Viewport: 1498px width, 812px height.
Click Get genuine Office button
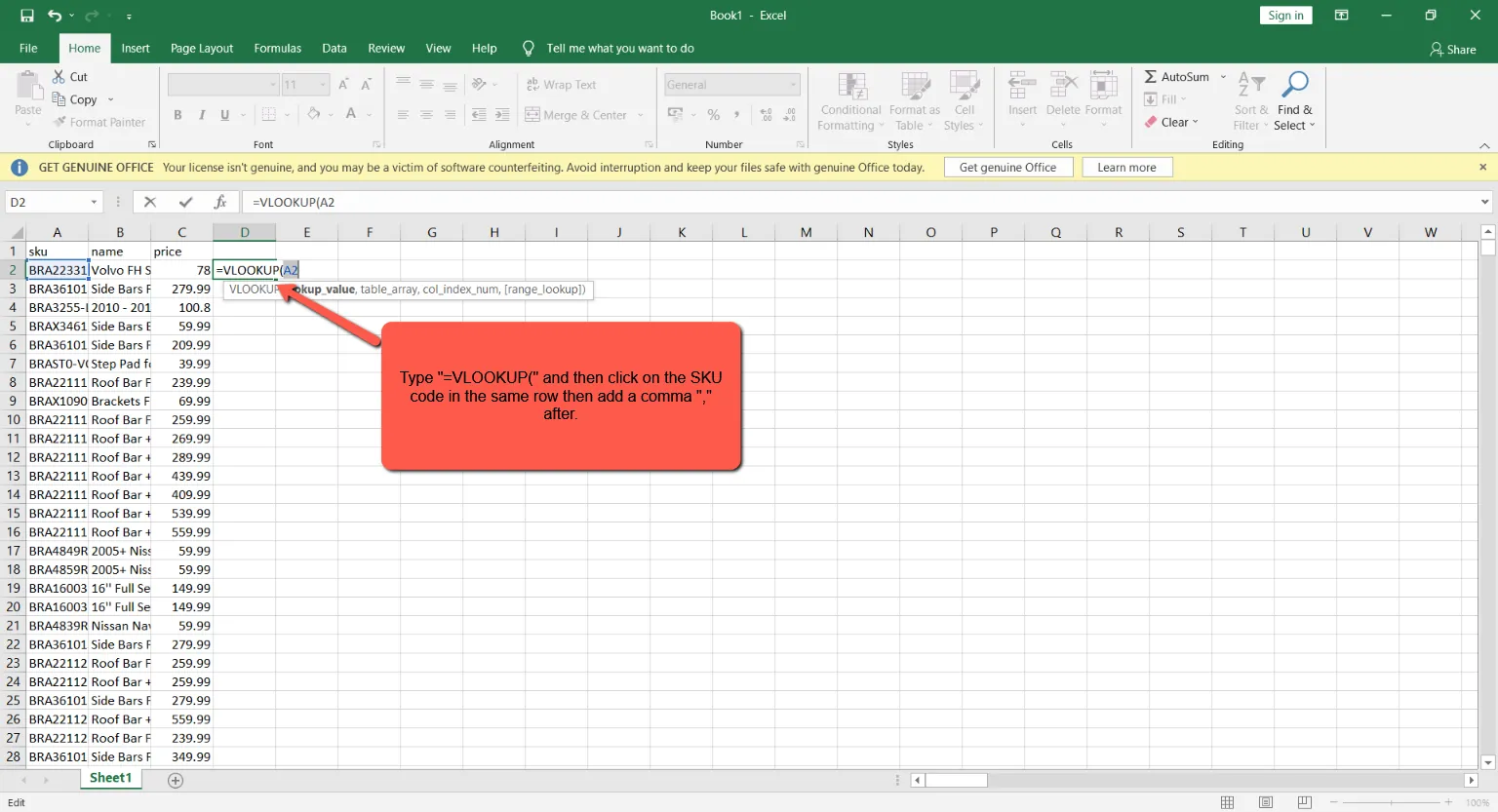[1008, 168]
